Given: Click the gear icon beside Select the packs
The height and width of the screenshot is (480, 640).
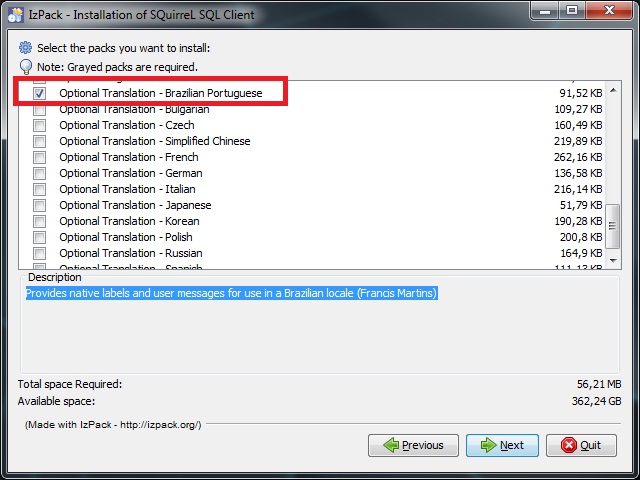Looking at the screenshot, I should point(25,48).
